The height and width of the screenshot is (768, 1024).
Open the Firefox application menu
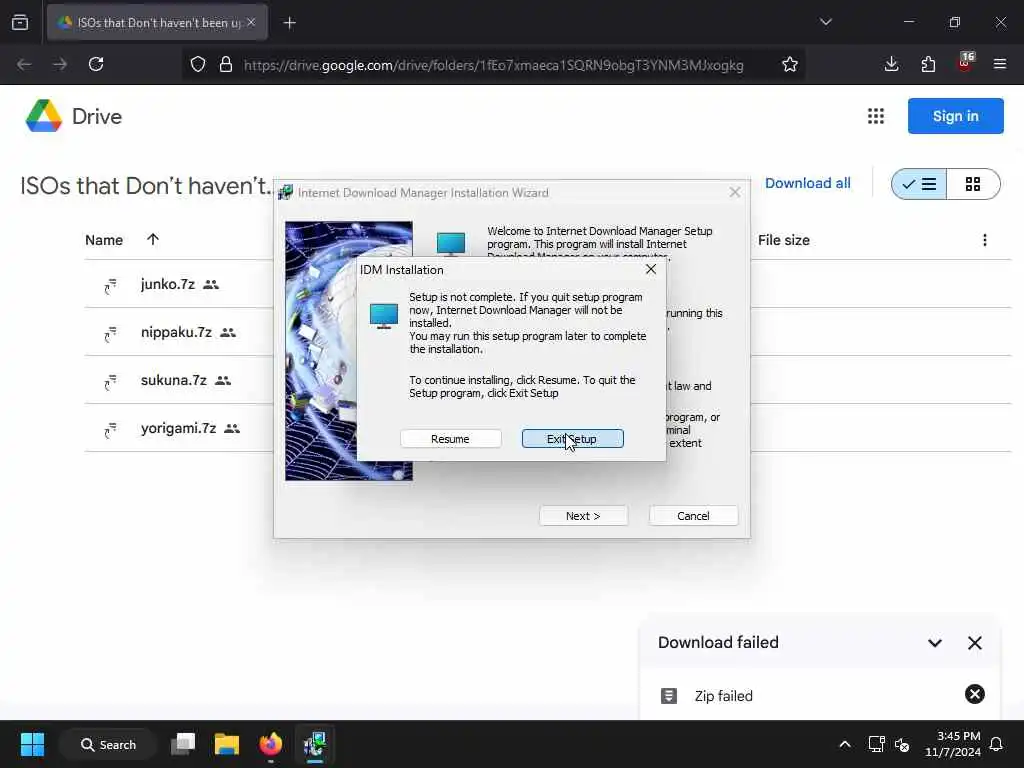pyautogui.click(x=999, y=64)
